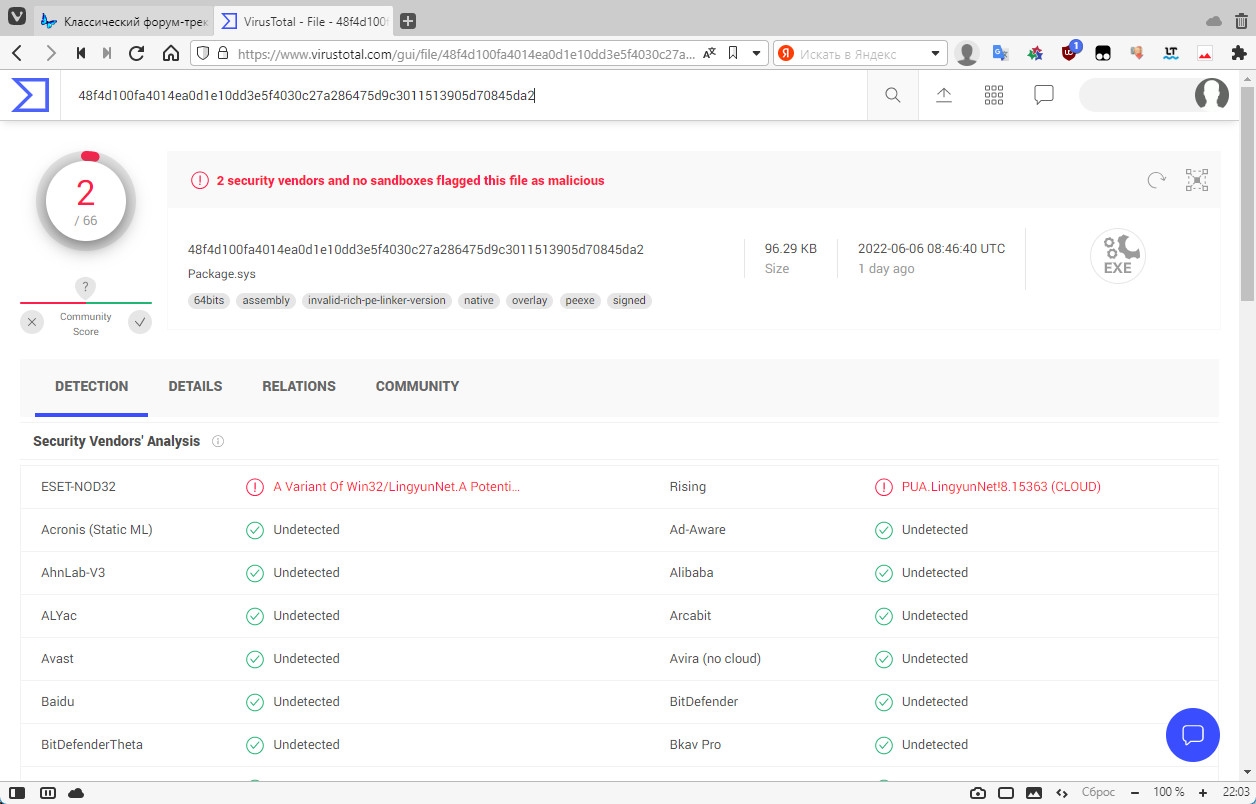Open a new browser tab

tap(408, 20)
